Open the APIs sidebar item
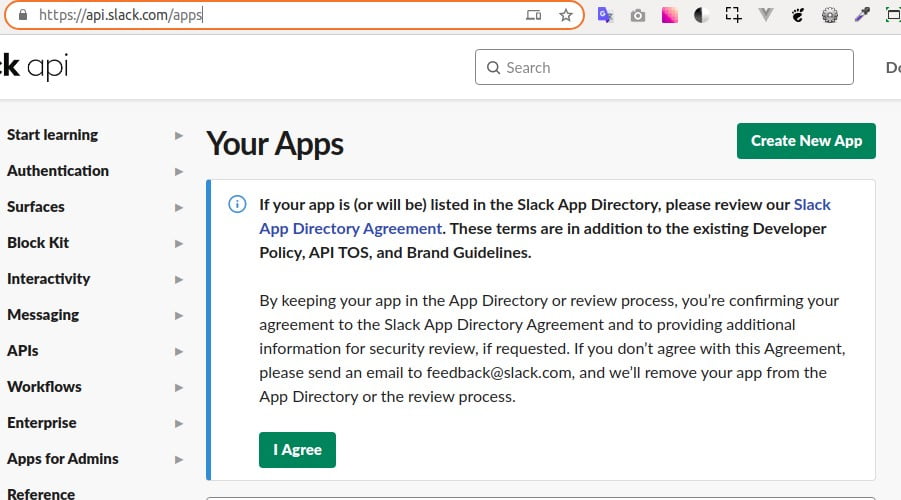The height and width of the screenshot is (500, 901). coord(22,351)
